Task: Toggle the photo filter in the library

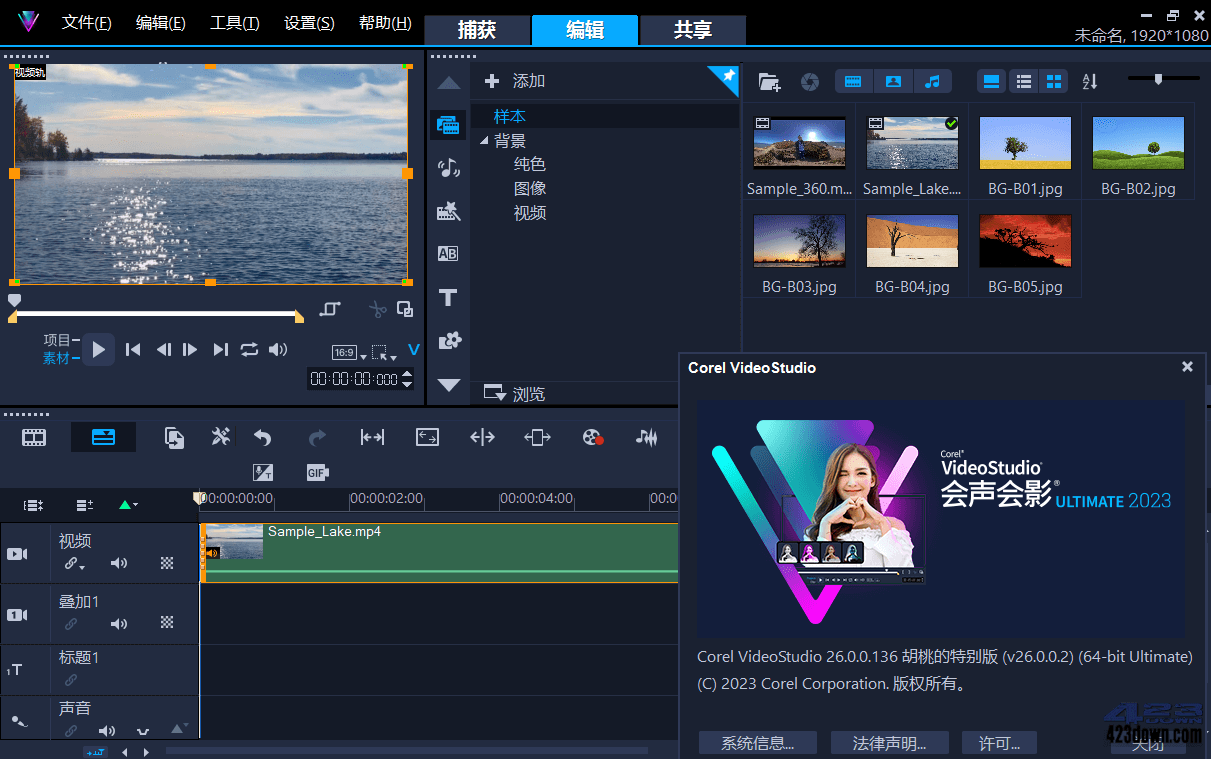Action: pos(893,81)
